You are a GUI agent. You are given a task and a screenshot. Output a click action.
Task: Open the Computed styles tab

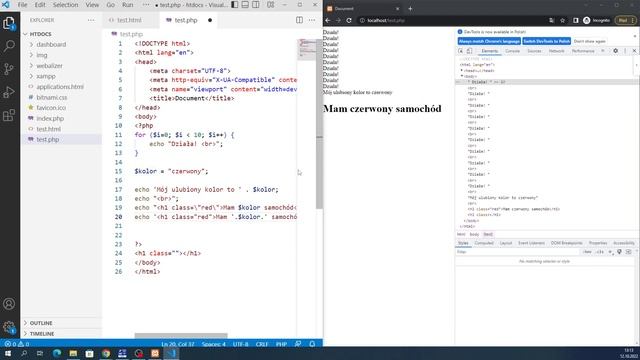coord(484,243)
